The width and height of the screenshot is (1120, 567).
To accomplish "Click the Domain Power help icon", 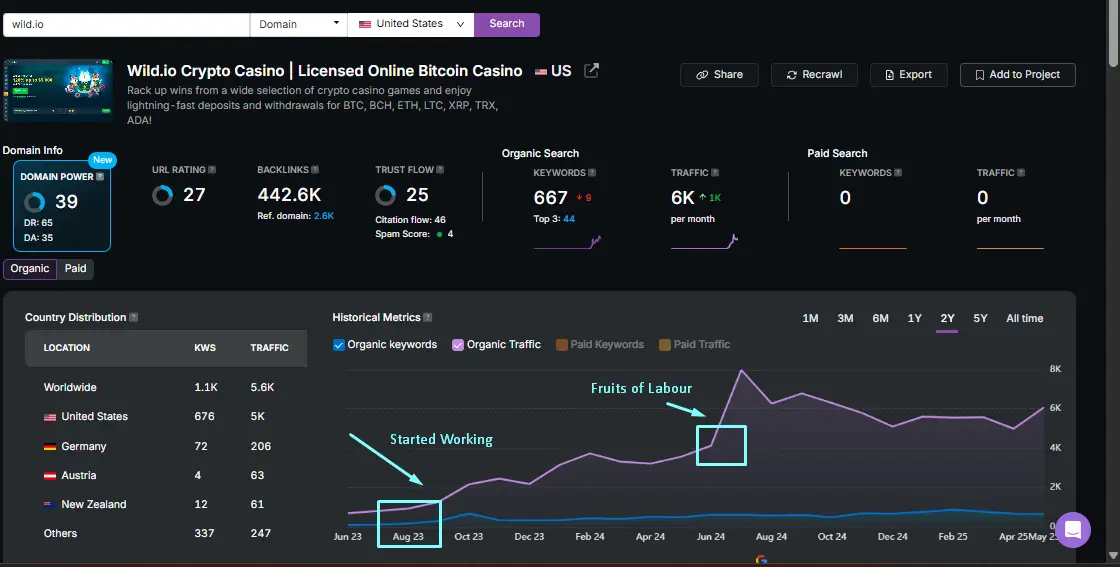I will pyautogui.click(x=100, y=176).
